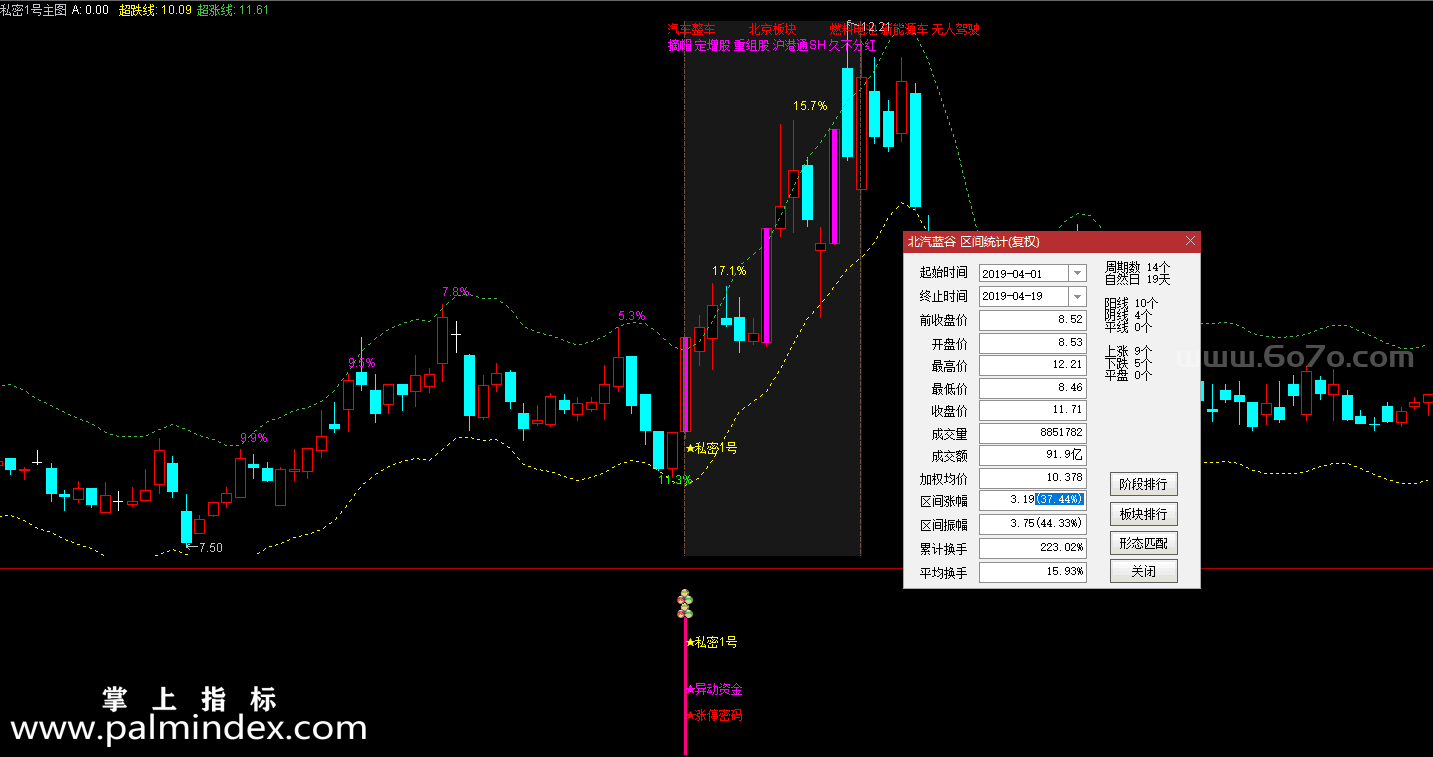Click the 7.8% magenta annotation
The height and width of the screenshot is (757, 1433).
[x=455, y=292]
